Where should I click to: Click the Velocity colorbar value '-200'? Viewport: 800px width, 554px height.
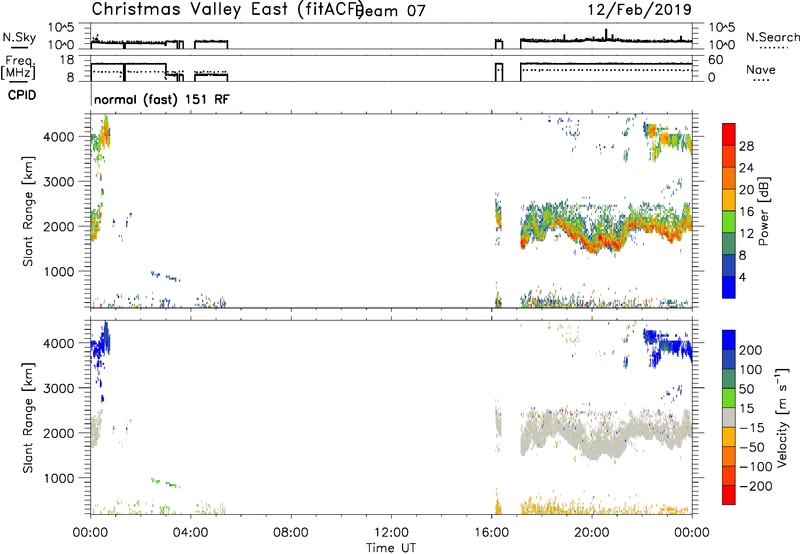point(755,486)
